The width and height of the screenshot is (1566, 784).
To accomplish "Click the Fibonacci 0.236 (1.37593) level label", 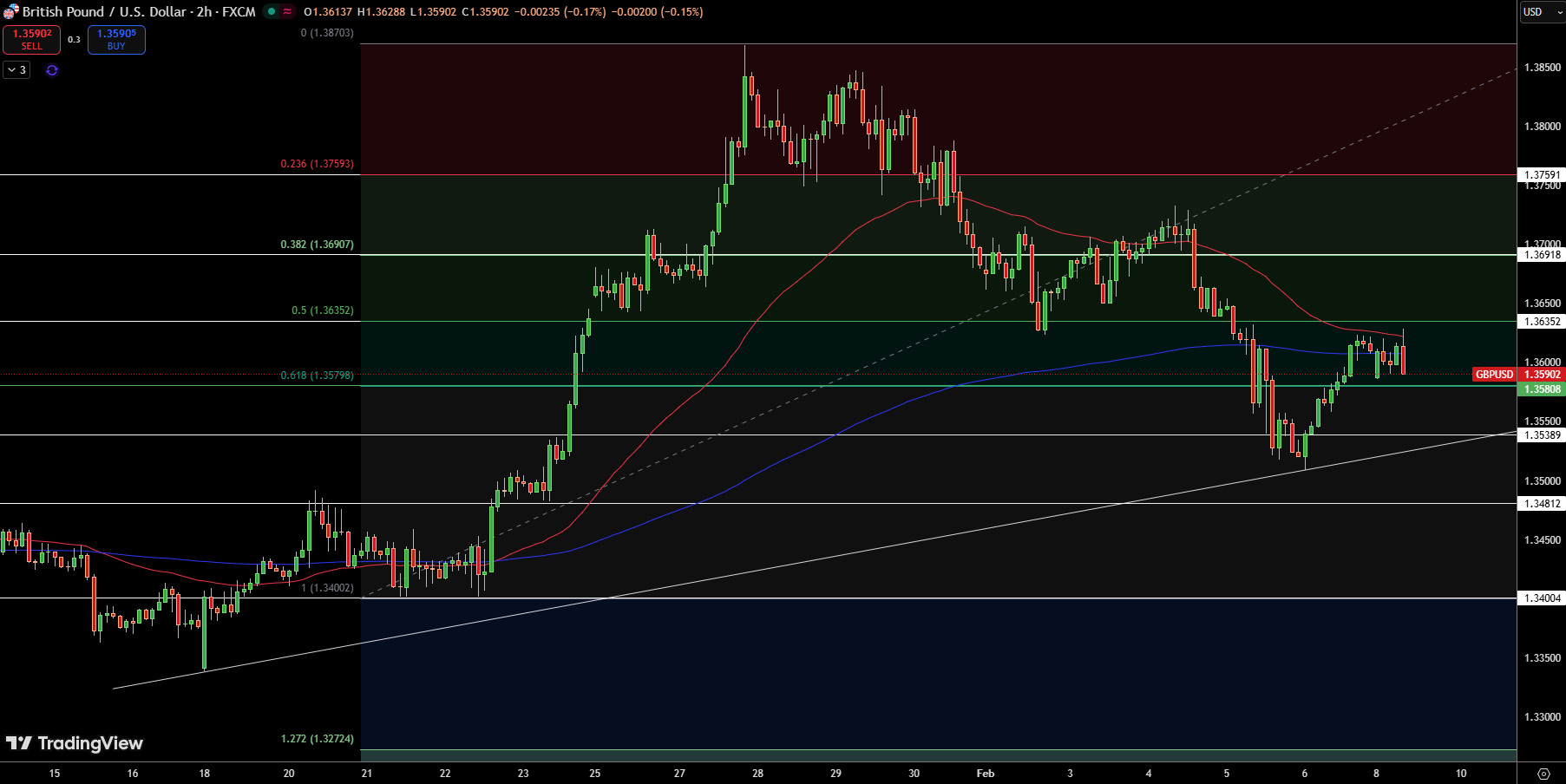I will click(317, 164).
